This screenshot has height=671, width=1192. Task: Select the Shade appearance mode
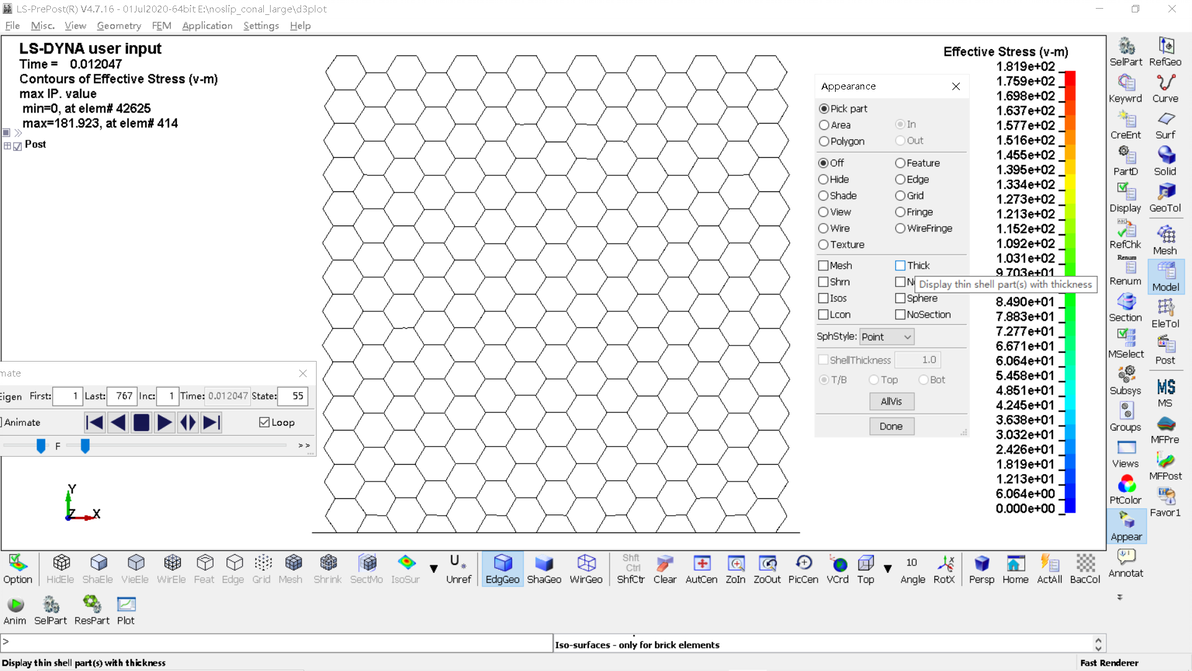pos(823,195)
